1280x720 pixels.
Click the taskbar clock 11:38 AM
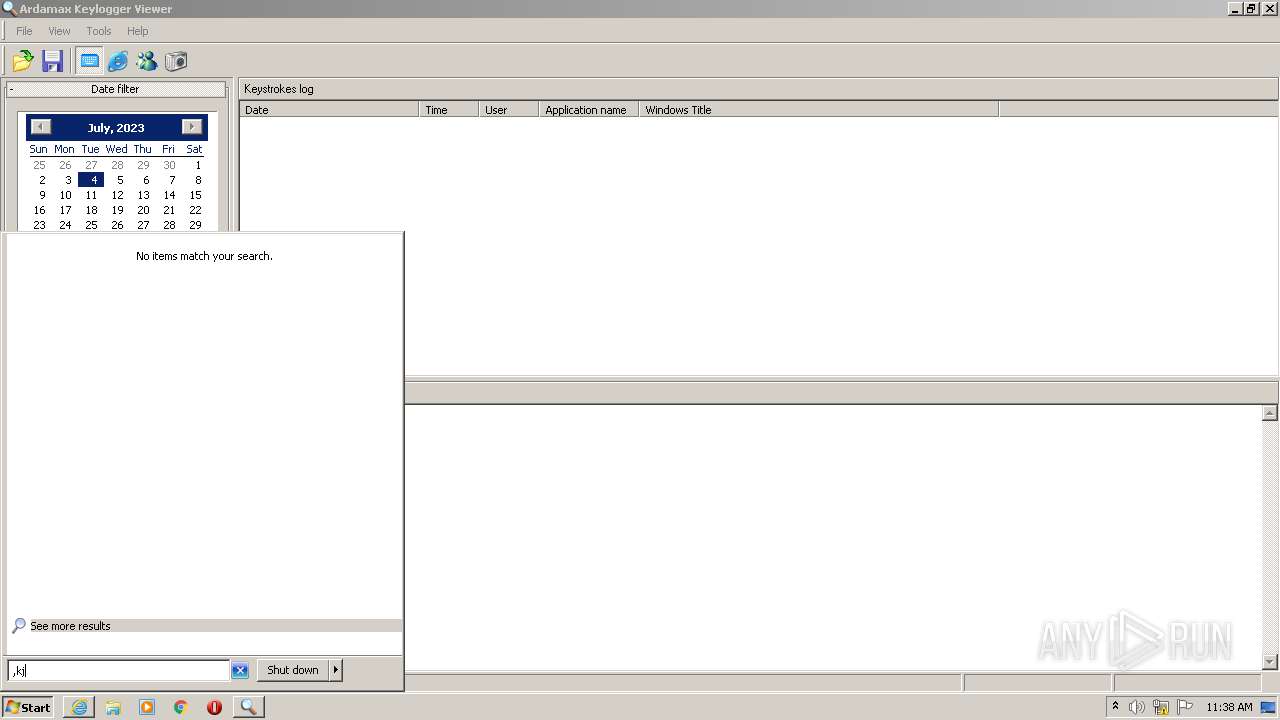1229,707
